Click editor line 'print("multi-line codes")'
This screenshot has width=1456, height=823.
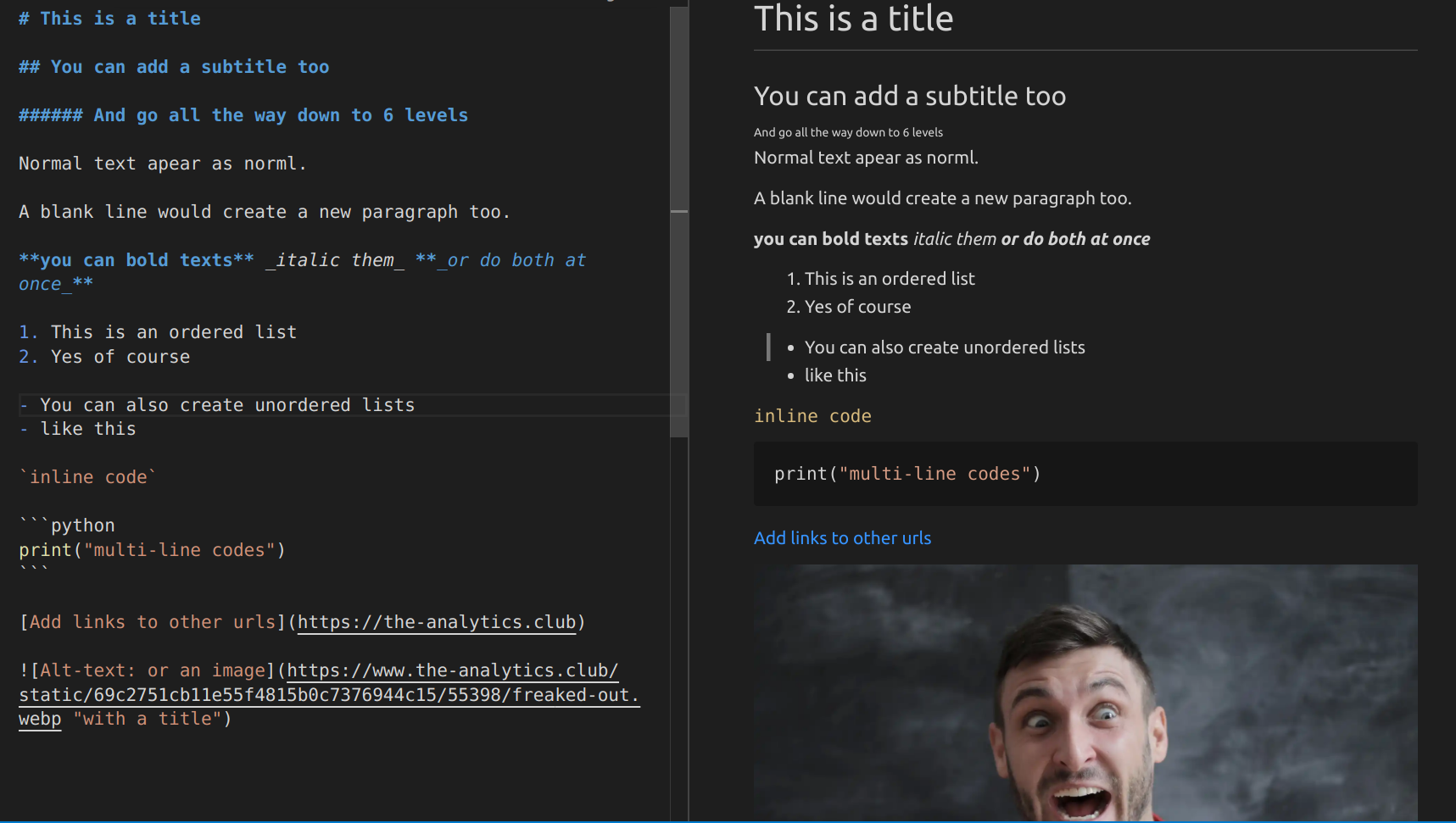[x=152, y=550]
